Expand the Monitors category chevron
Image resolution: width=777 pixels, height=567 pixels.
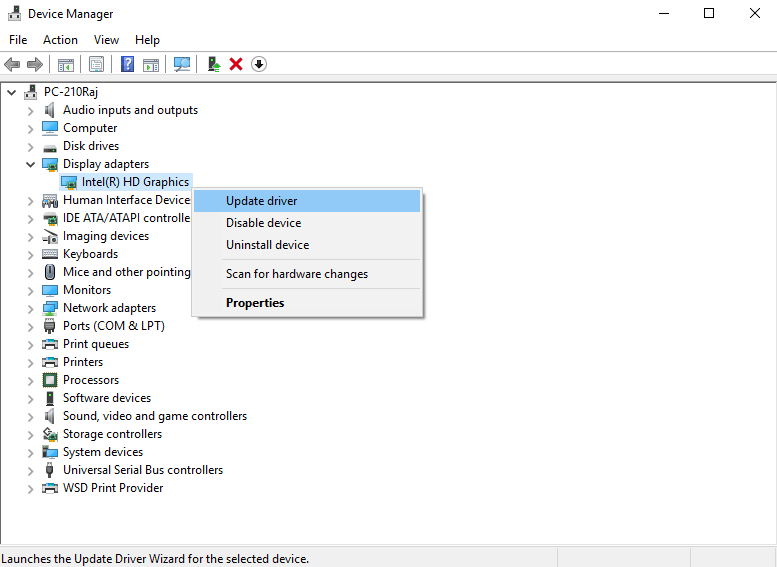click(x=31, y=290)
